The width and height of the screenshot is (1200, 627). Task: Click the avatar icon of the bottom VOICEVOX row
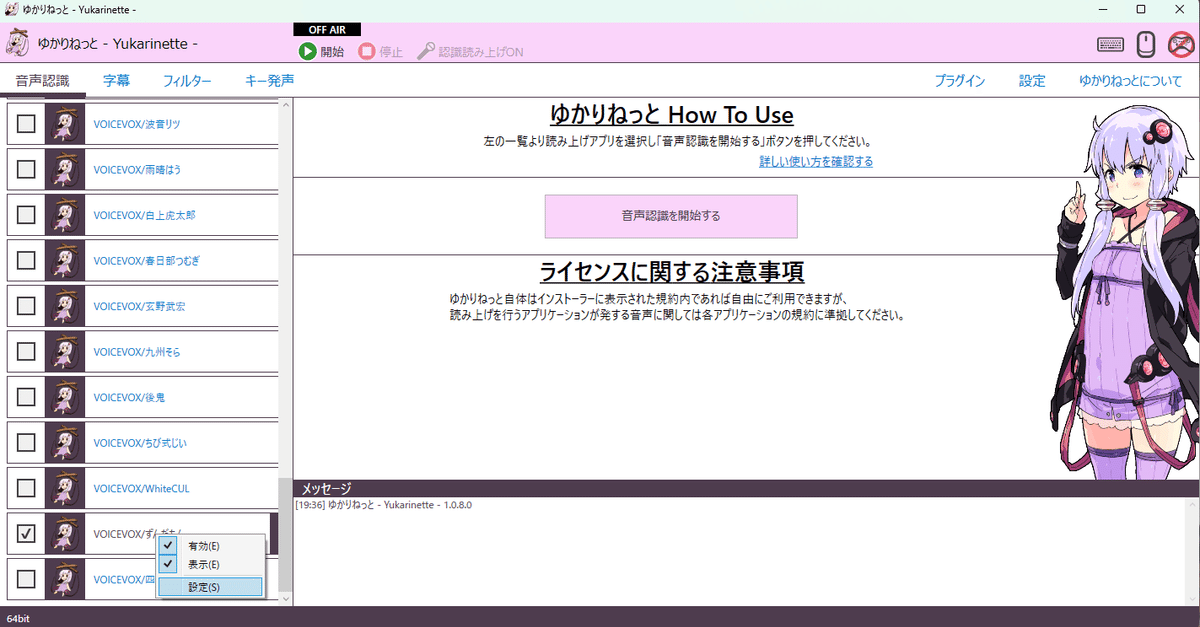pos(67,579)
